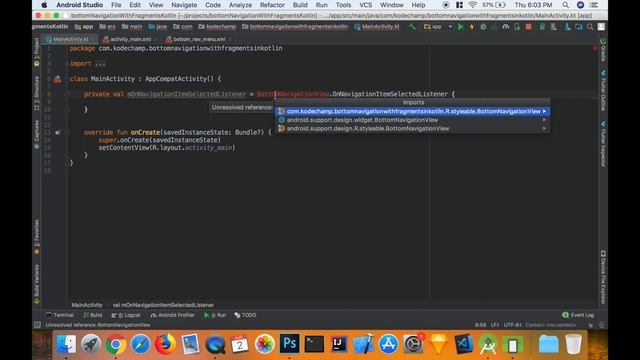Screen dimensions: 640x360
Task: Click the java breadcrumb folder
Action: [x=158, y=27]
